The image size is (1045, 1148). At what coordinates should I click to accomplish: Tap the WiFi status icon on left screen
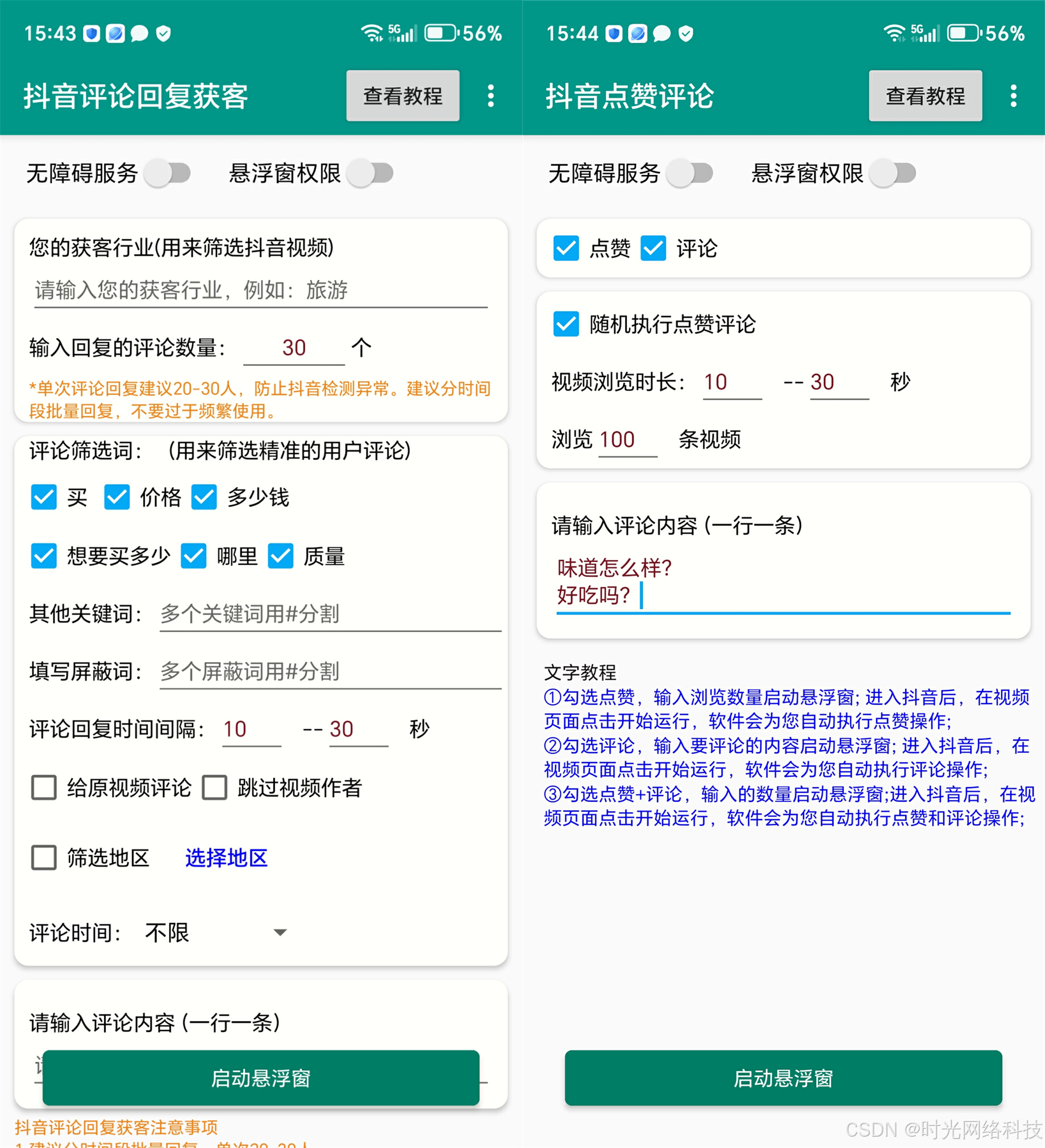(x=372, y=33)
